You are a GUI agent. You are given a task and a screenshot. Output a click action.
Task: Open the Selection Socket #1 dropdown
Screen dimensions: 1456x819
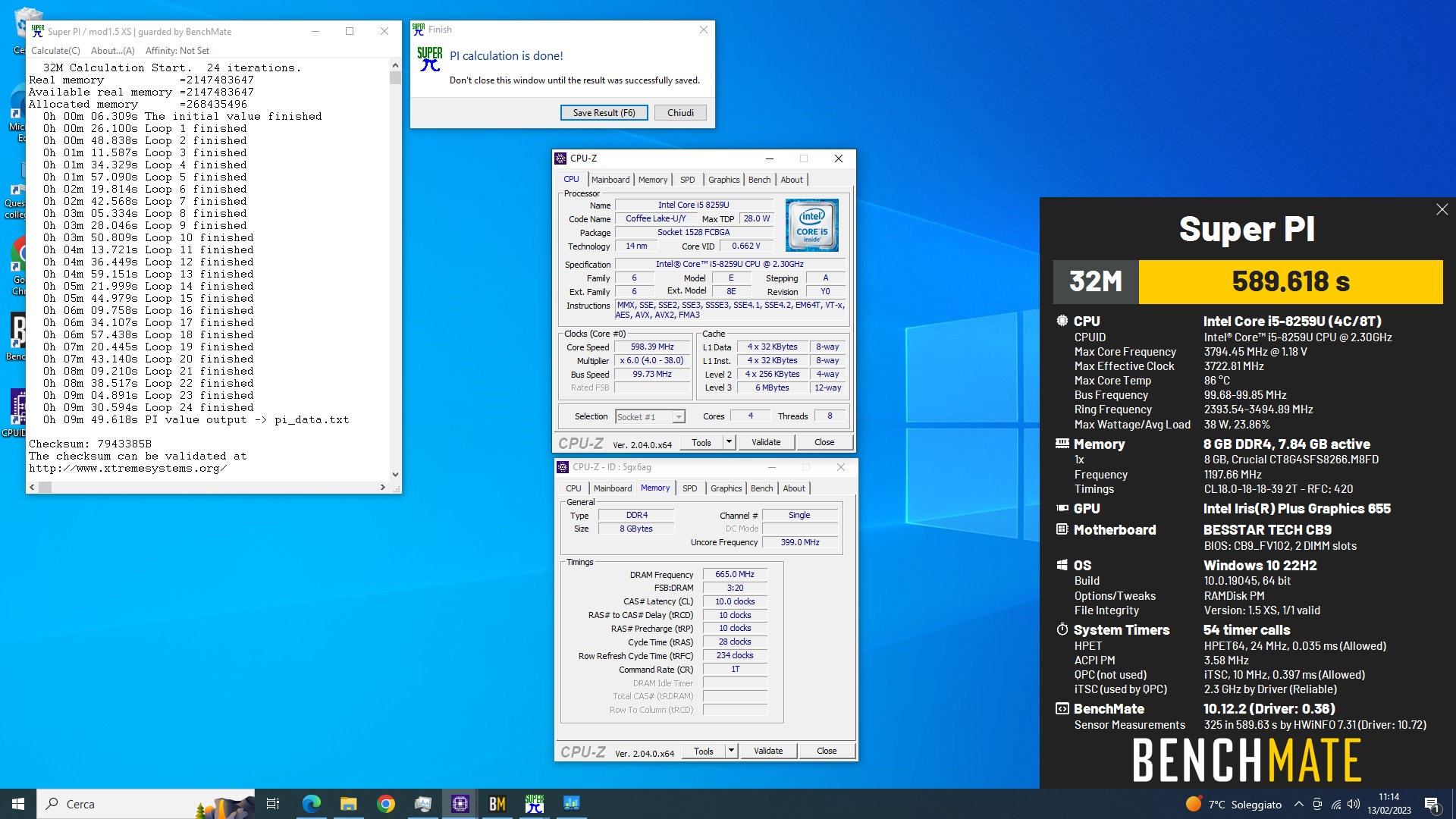[x=650, y=416]
